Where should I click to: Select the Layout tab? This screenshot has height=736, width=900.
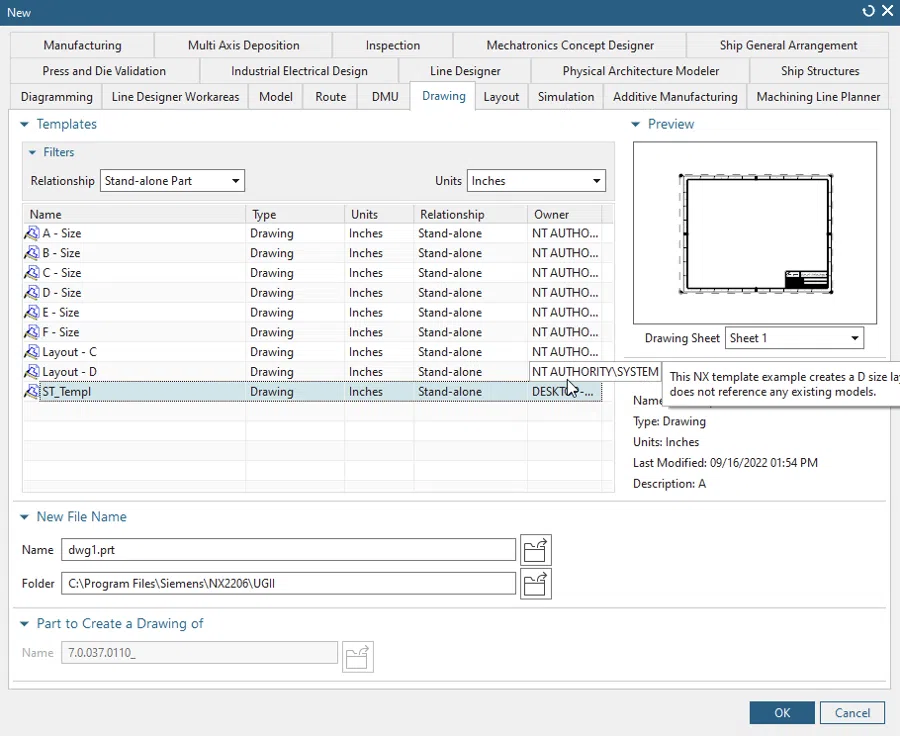[x=501, y=96]
